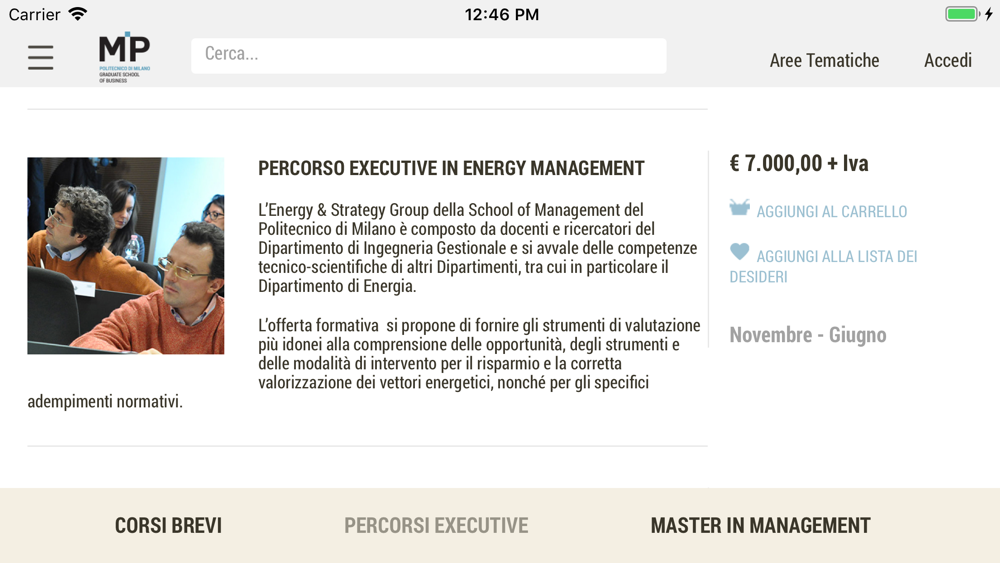
Task: Open the Aree Tematiche menu
Action: (x=824, y=61)
